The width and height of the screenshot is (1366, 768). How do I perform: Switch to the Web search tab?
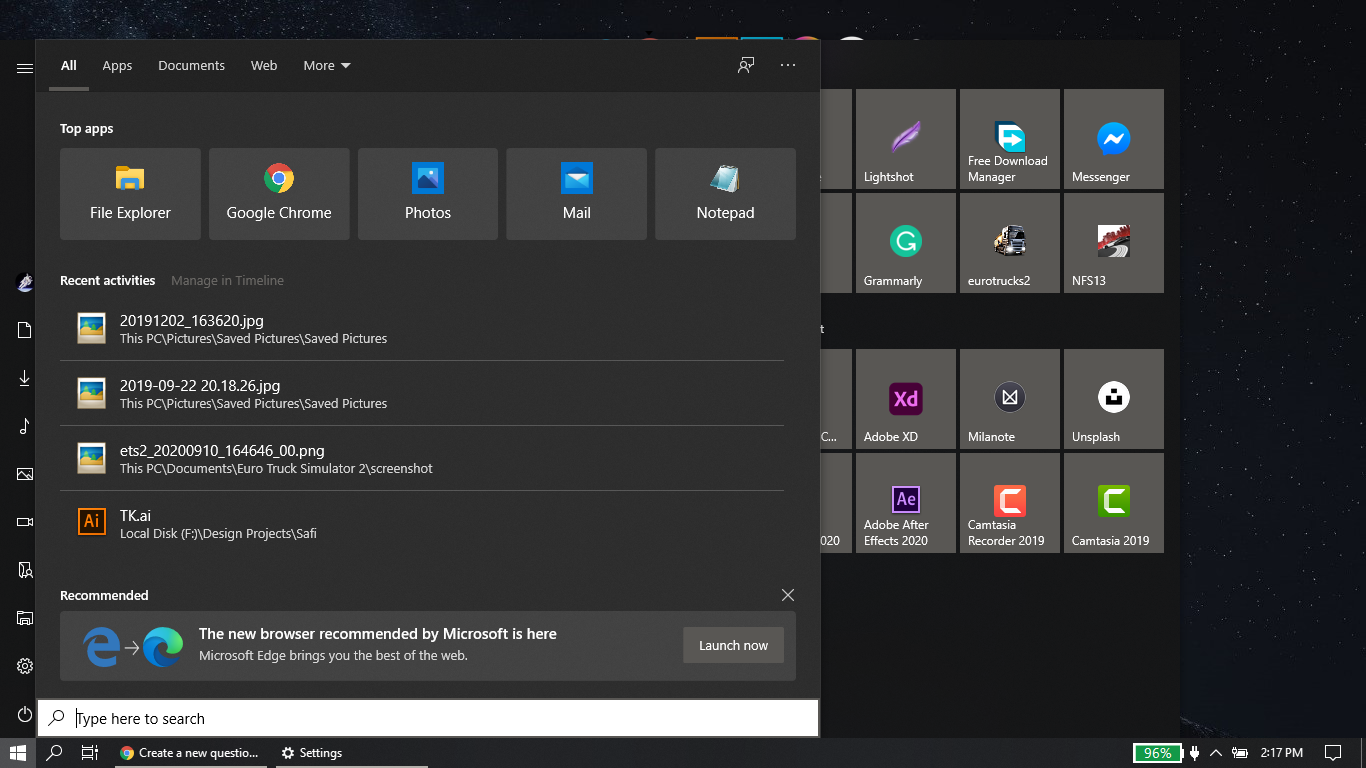coord(264,66)
